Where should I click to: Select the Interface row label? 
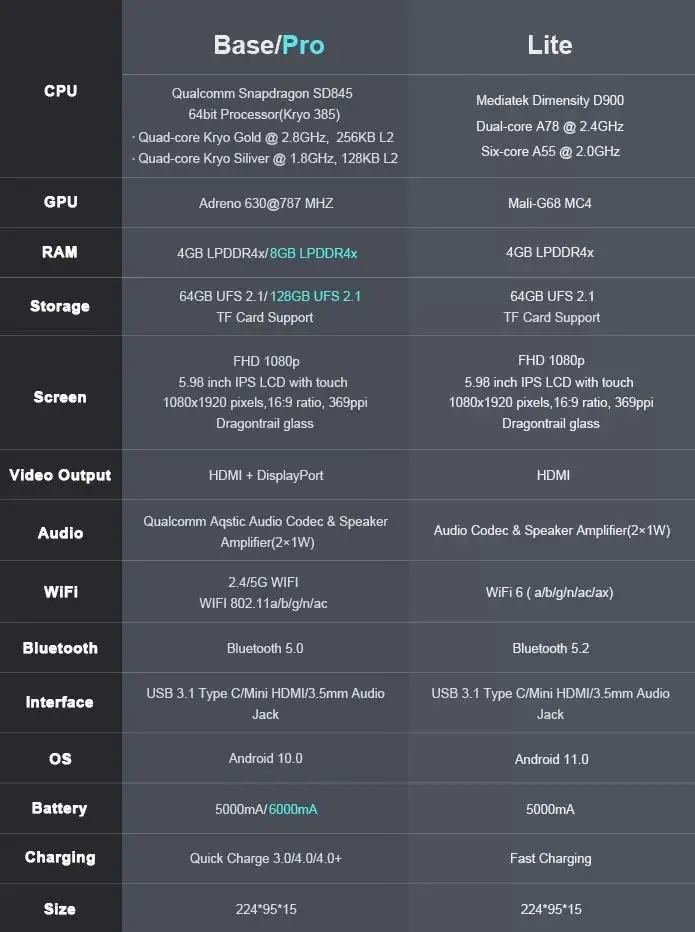(x=59, y=703)
